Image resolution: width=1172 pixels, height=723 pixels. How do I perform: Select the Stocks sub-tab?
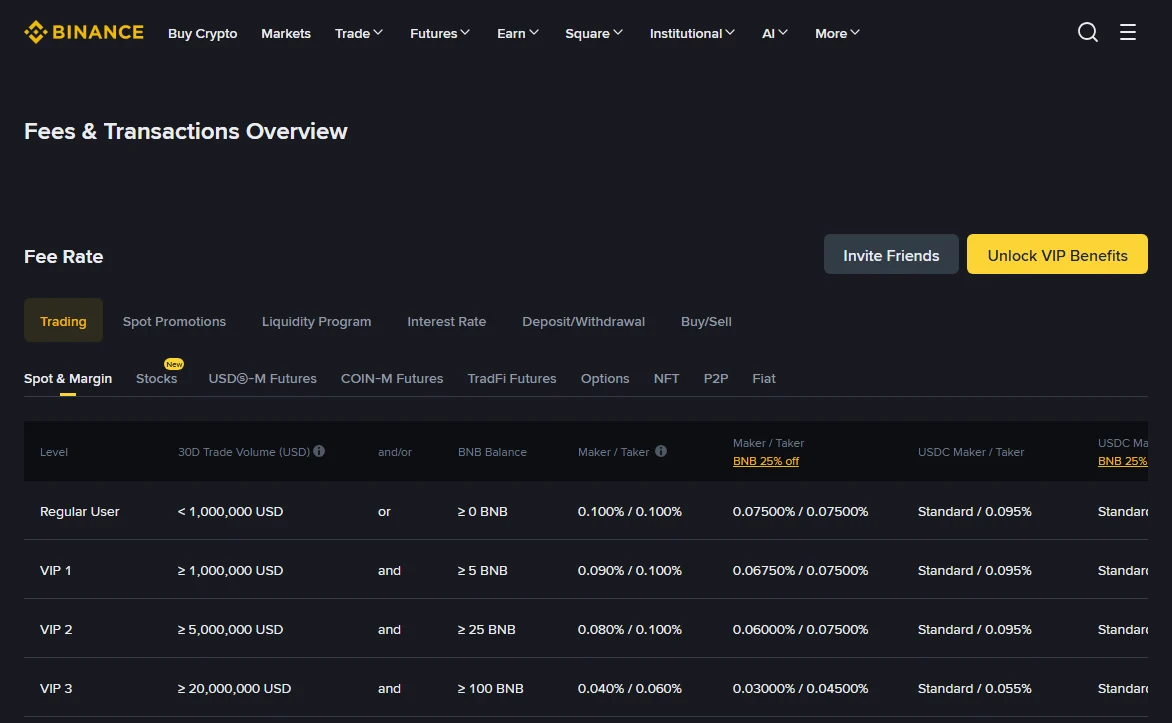point(156,378)
